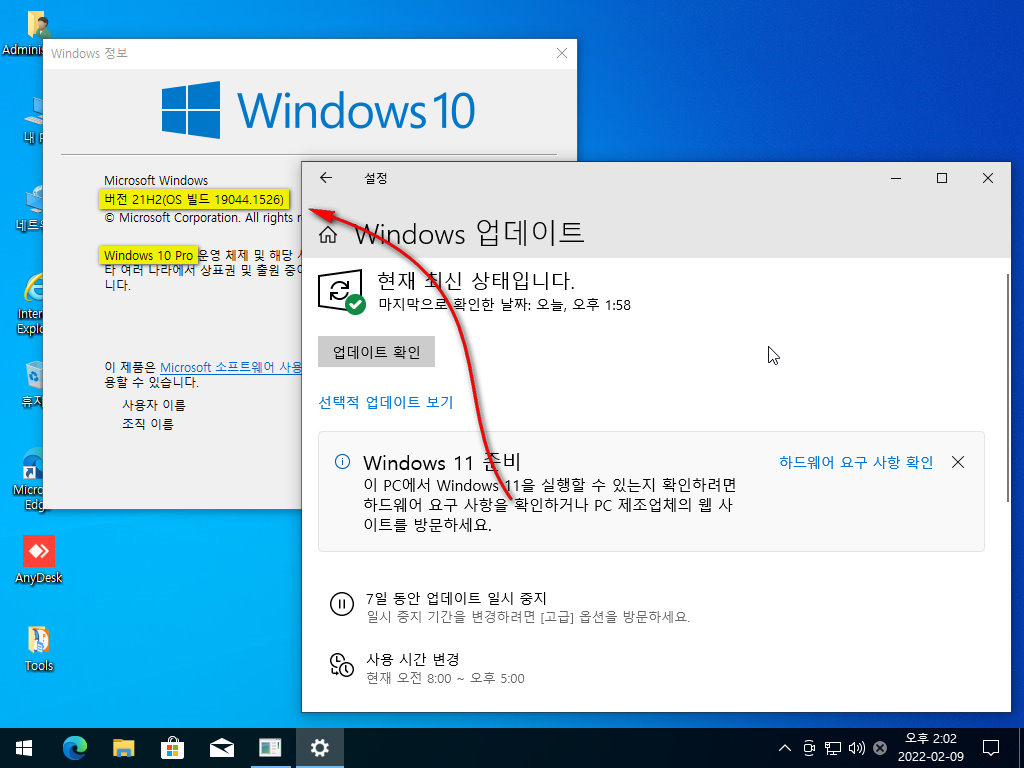1024x768 pixels.
Task: Click the Windows 업데이트 heading
Action: click(469, 233)
